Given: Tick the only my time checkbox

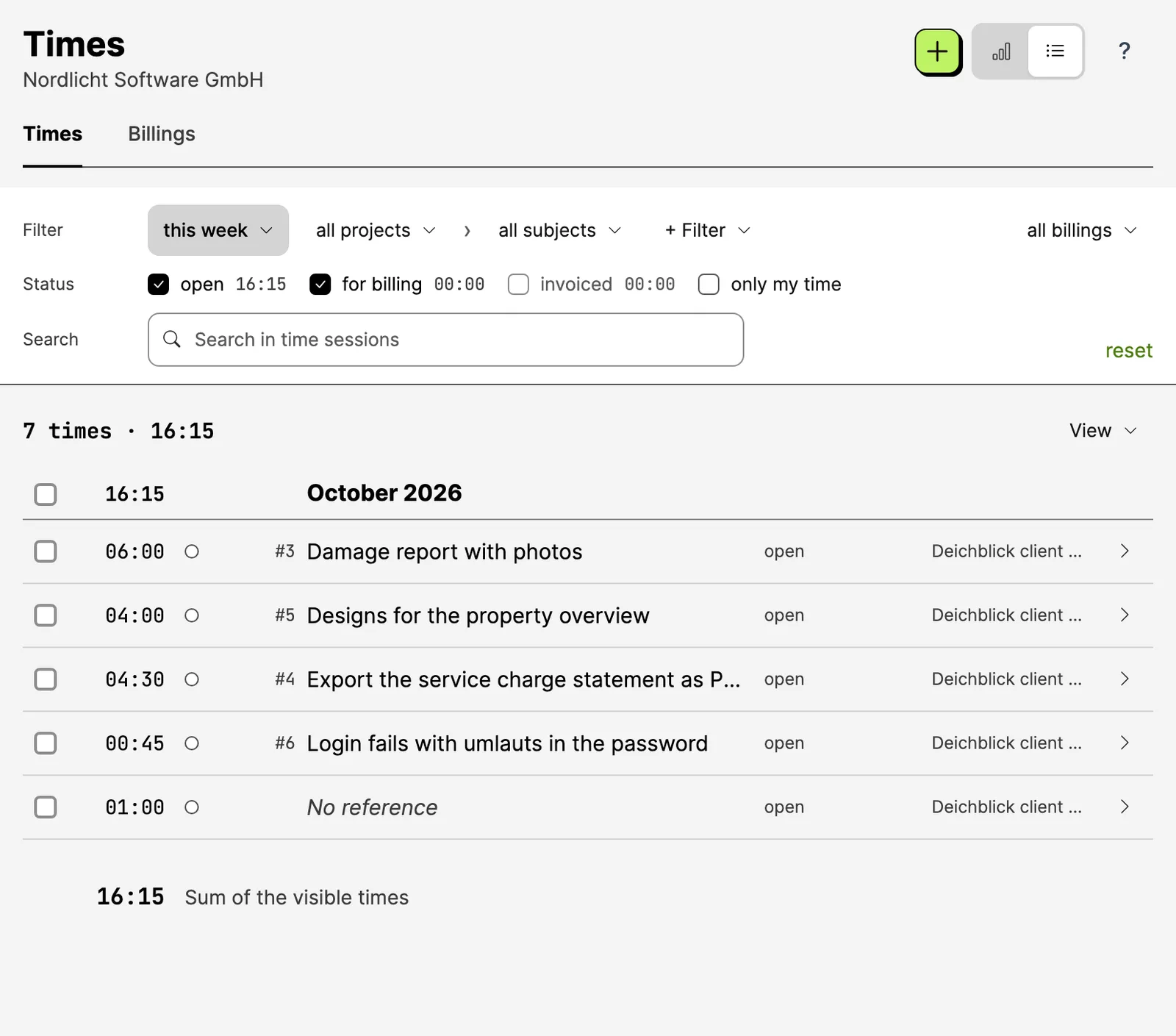Looking at the screenshot, I should click(709, 285).
